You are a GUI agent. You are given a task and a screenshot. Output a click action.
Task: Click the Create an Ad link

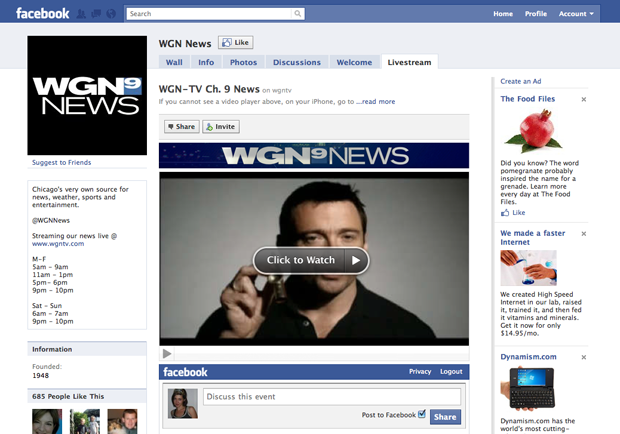(520, 81)
